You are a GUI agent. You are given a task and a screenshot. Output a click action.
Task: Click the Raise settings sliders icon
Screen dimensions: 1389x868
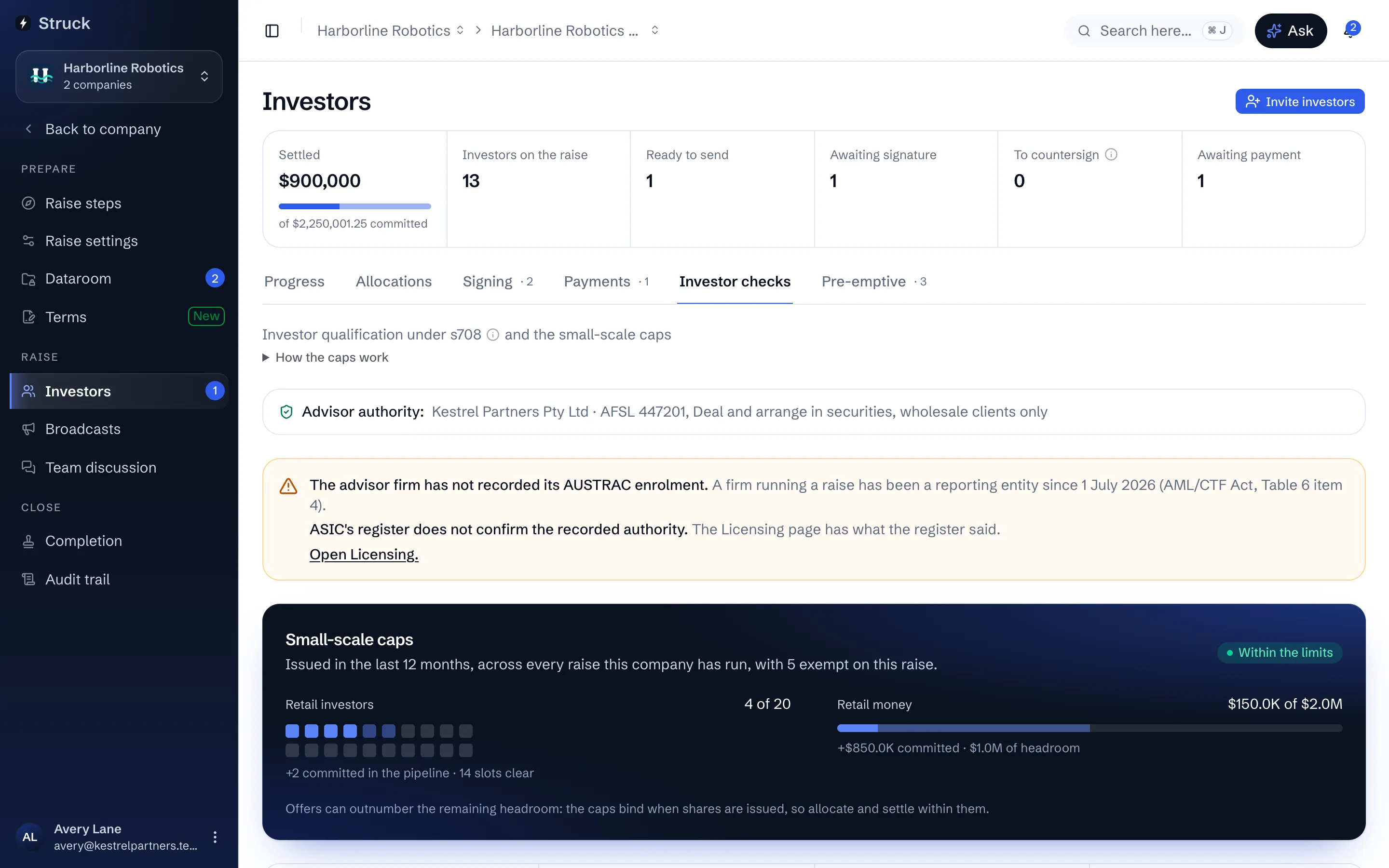[x=28, y=241]
